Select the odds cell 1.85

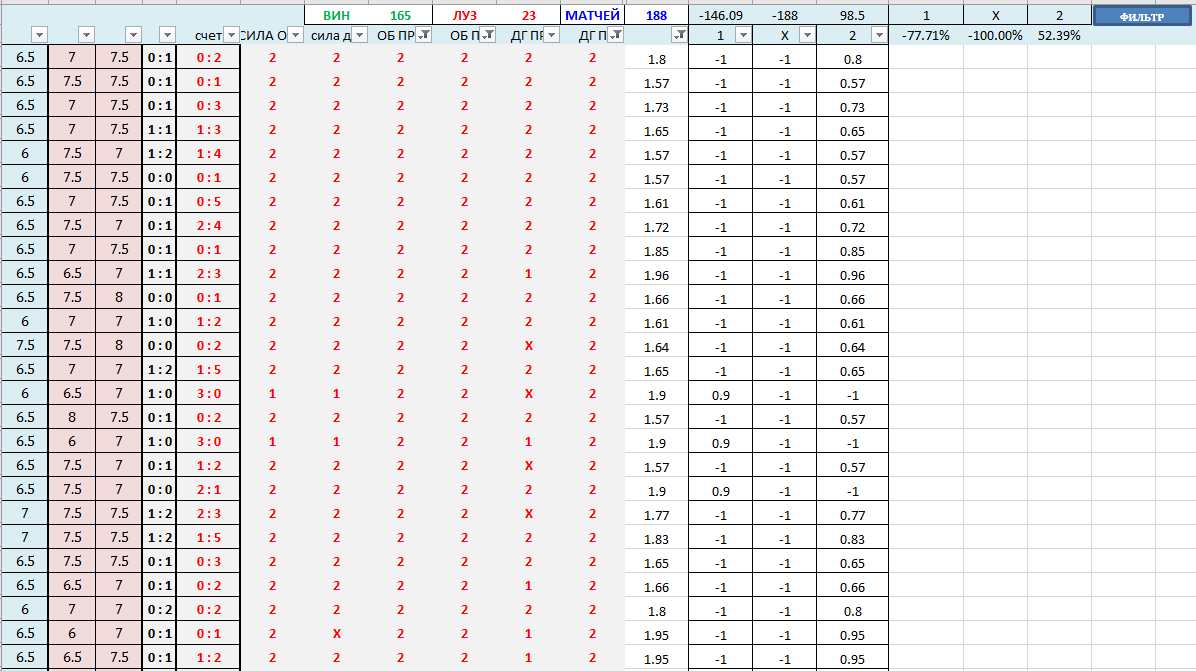(656, 252)
